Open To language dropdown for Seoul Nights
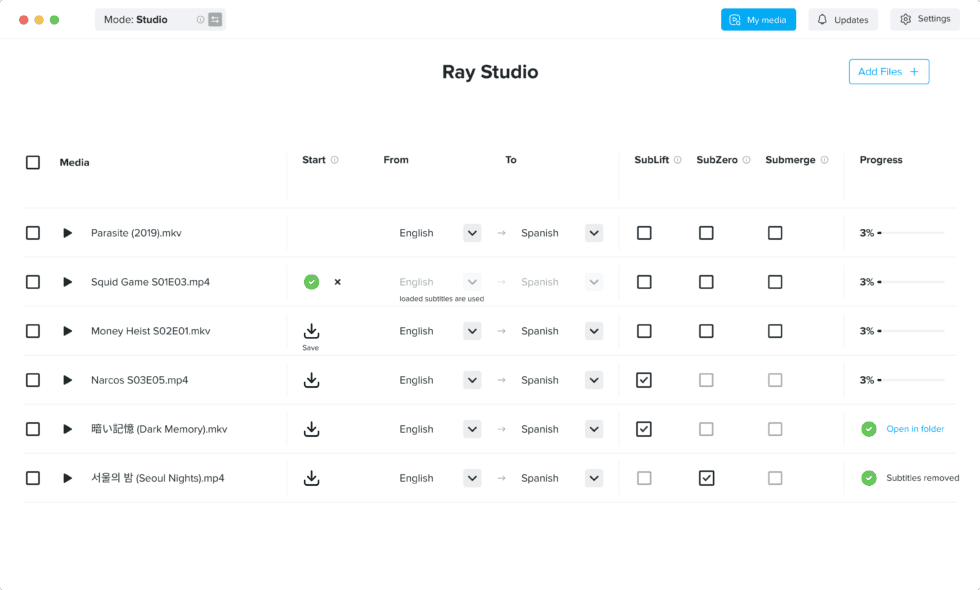This screenshot has height=590, width=980. coord(594,478)
